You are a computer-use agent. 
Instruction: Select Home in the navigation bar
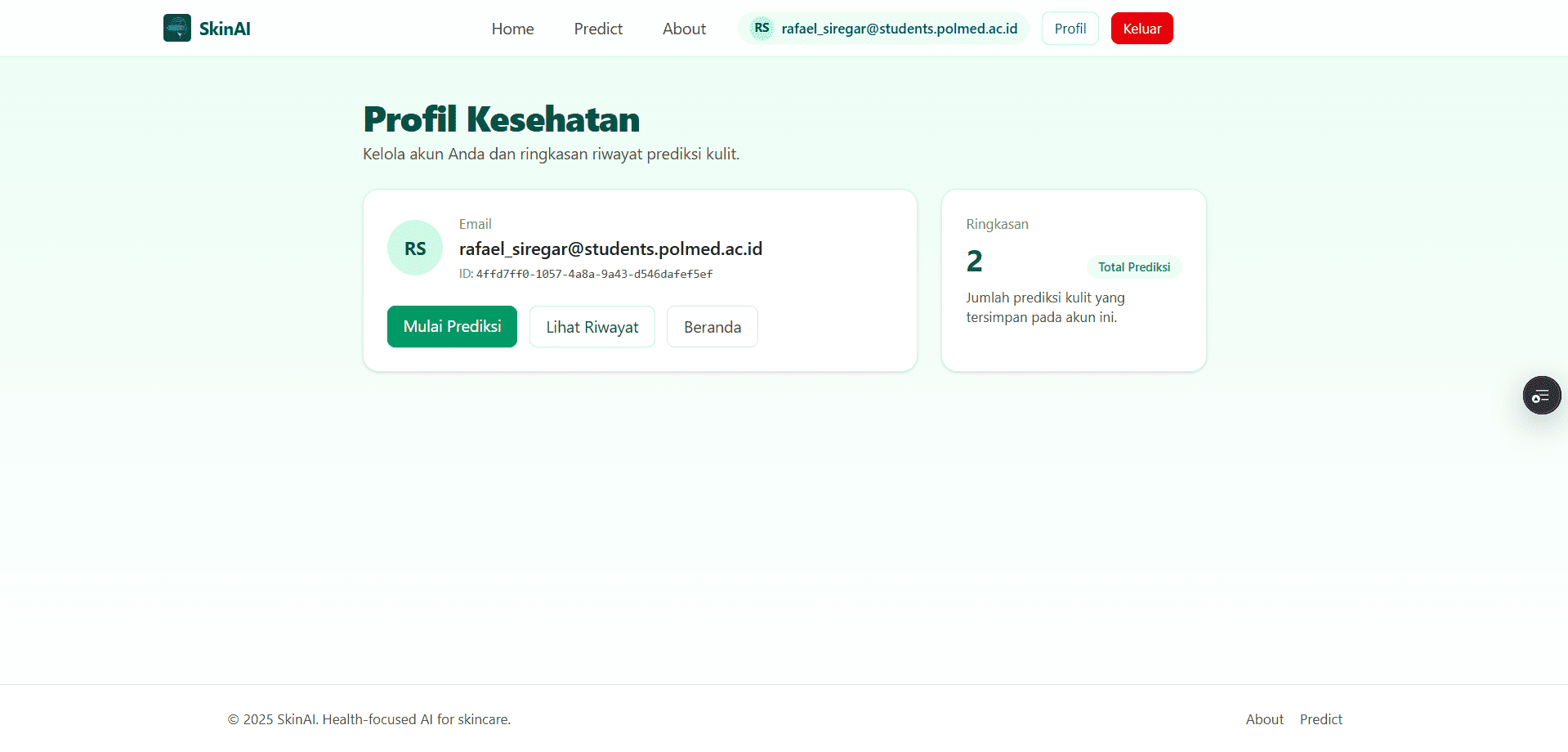click(x=512, y=28)
